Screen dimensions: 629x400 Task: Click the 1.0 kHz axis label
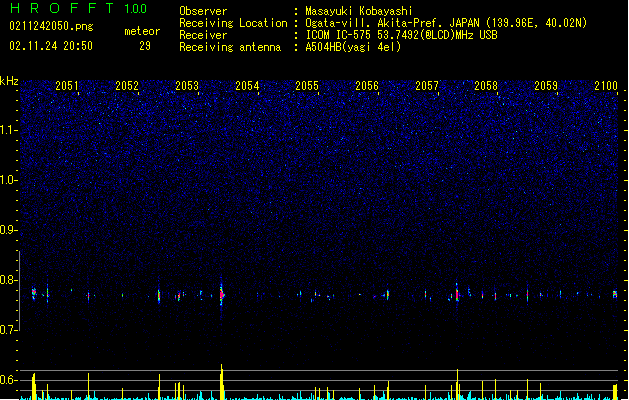point(9,180)
